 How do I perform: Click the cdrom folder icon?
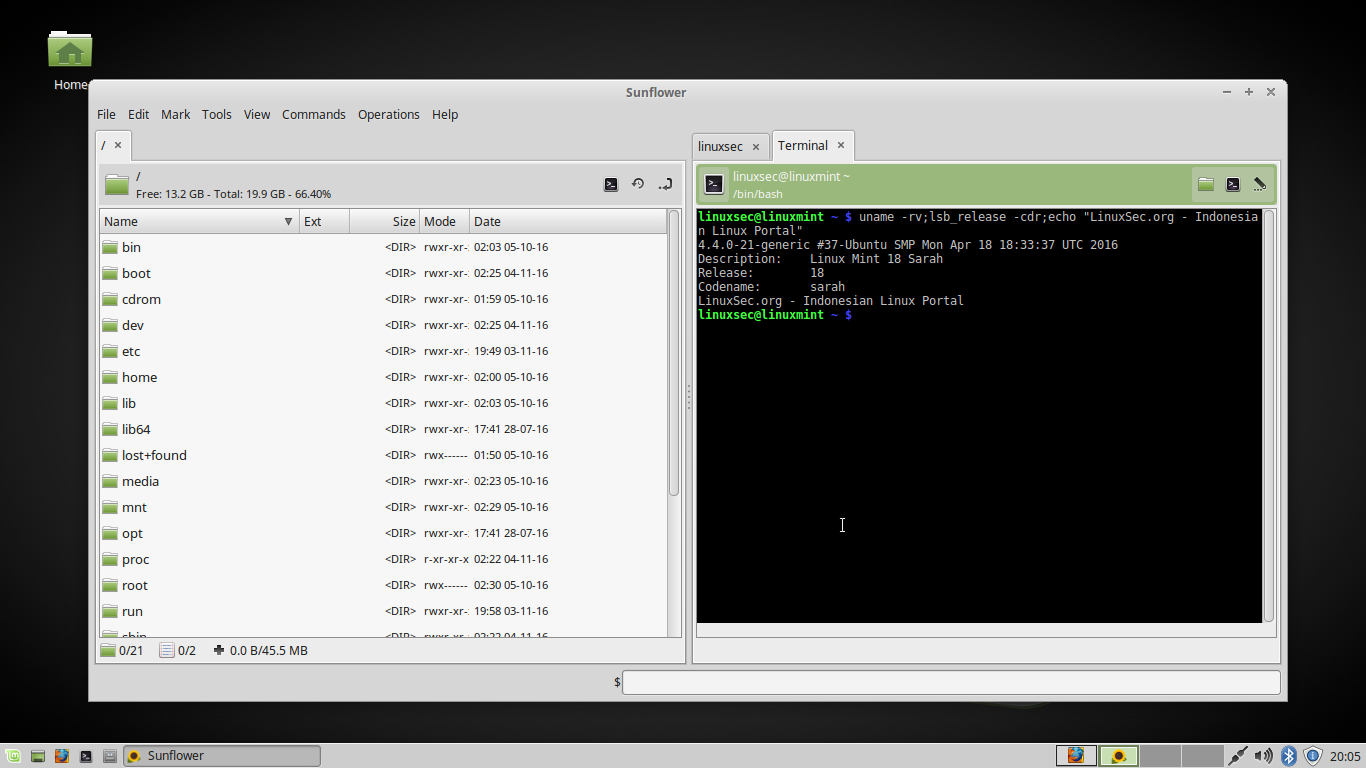pos(110,299)
